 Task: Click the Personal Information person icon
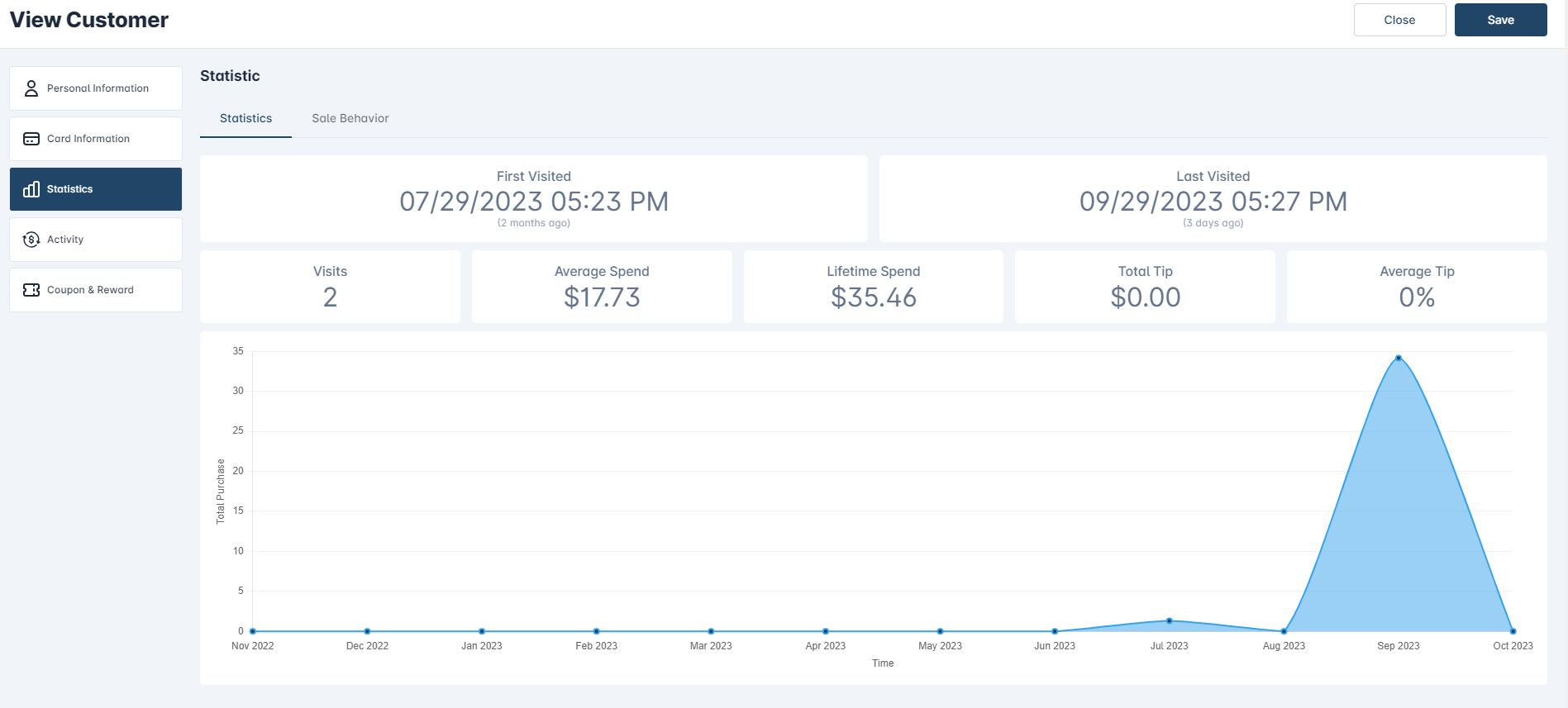tap(31, 88)
